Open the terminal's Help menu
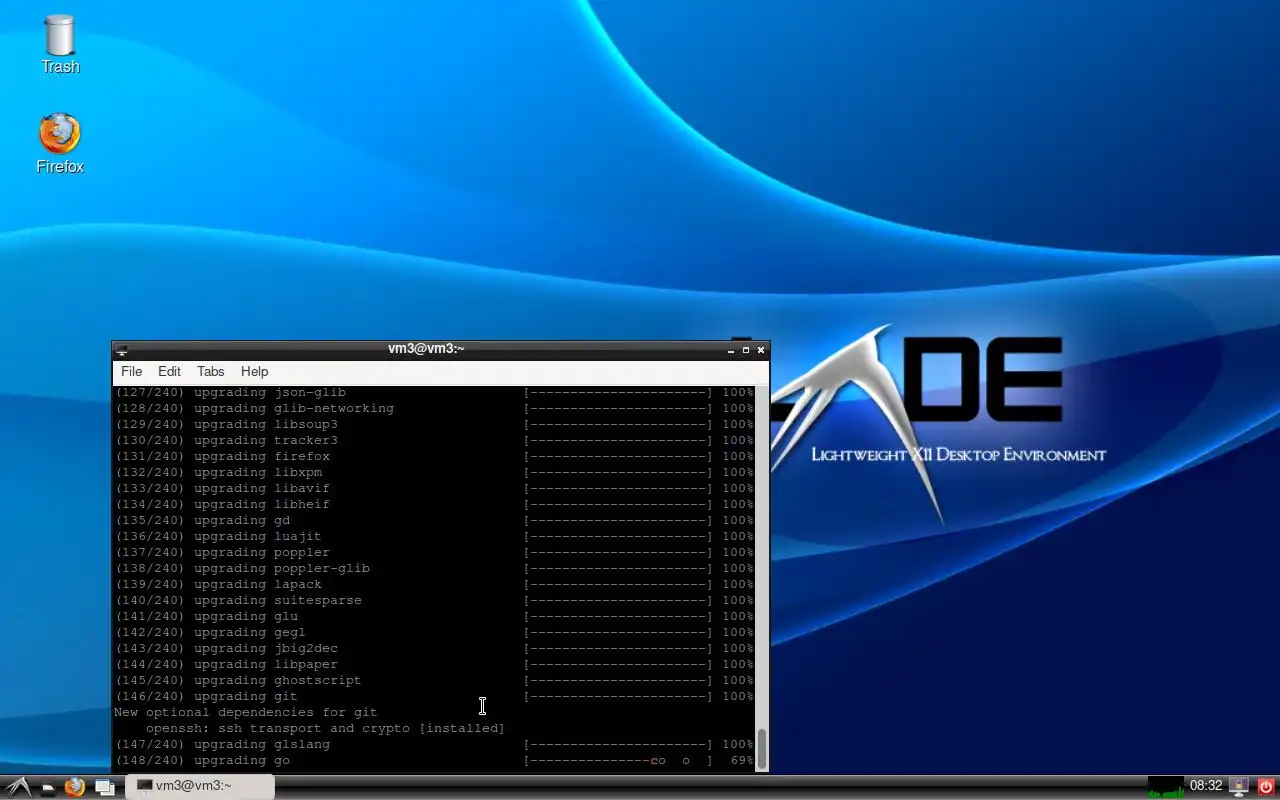 click(254, 371)
